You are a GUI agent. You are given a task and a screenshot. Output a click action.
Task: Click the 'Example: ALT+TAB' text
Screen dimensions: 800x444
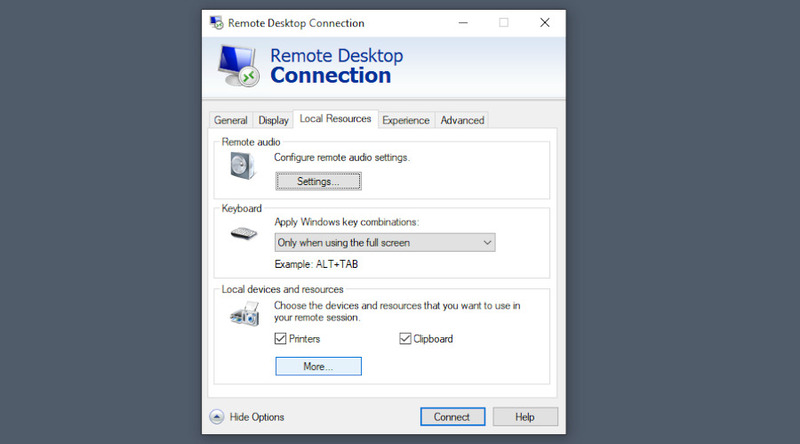tap(316, 264)
